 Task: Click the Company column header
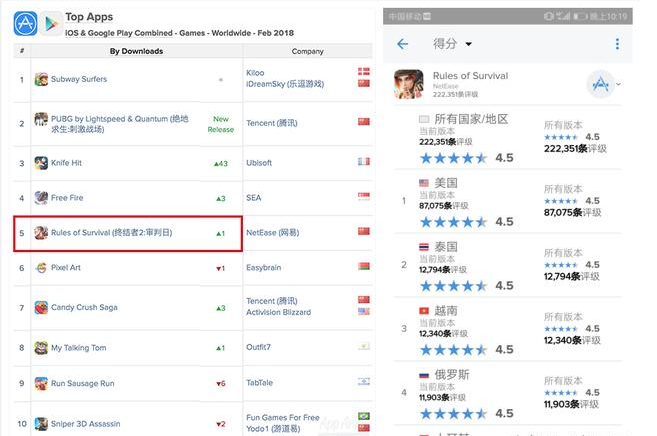307,50
